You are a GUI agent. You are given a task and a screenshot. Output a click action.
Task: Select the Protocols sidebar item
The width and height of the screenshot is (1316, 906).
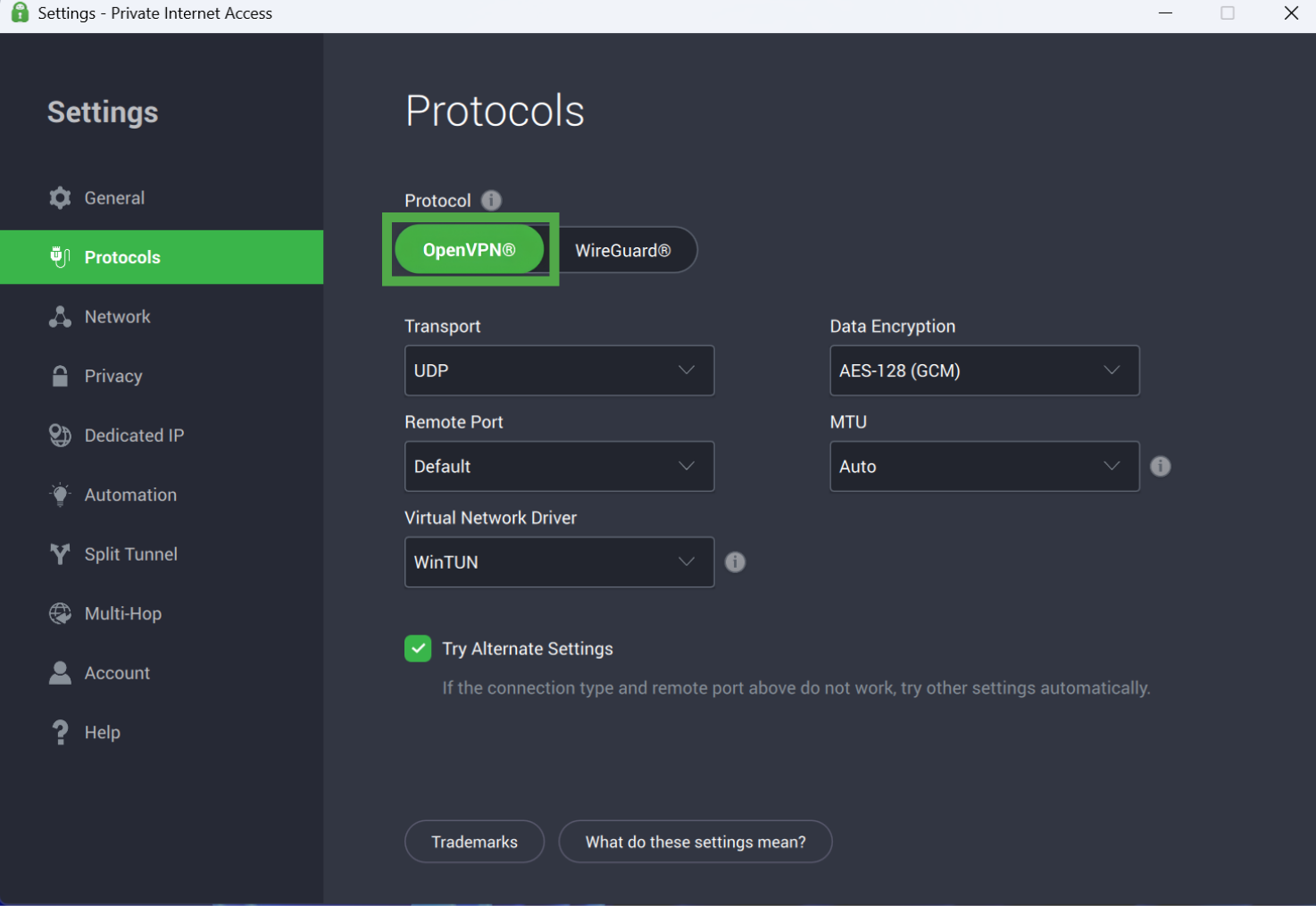(162, 257)
